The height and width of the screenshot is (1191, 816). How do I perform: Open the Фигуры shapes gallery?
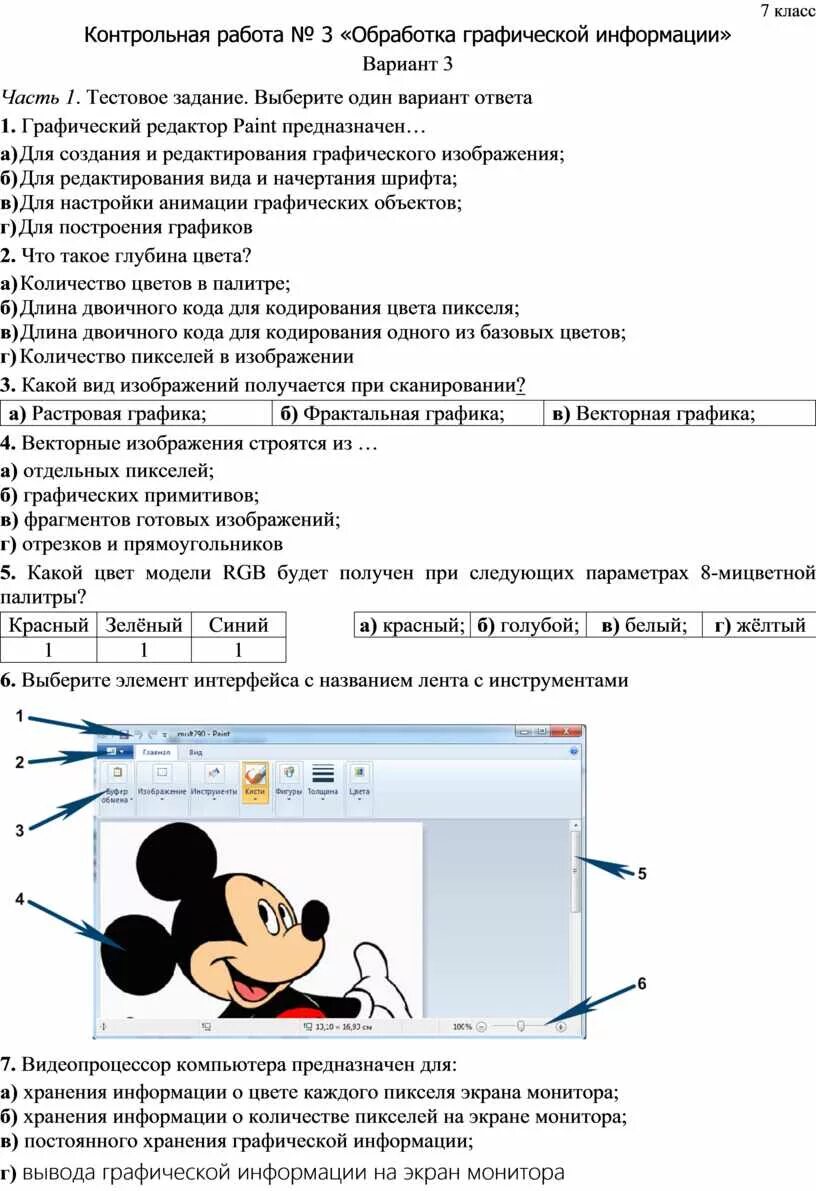coord(289,786)
